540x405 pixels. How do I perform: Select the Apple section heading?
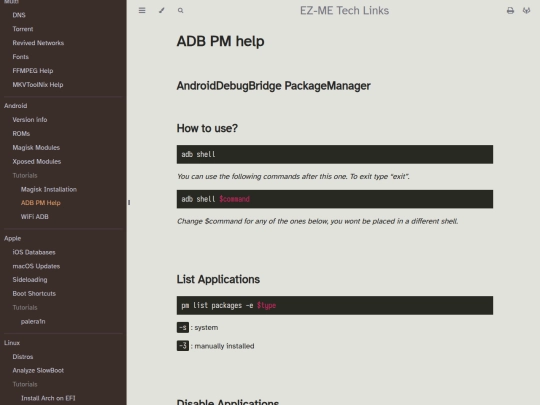click(x=12, y=238)
